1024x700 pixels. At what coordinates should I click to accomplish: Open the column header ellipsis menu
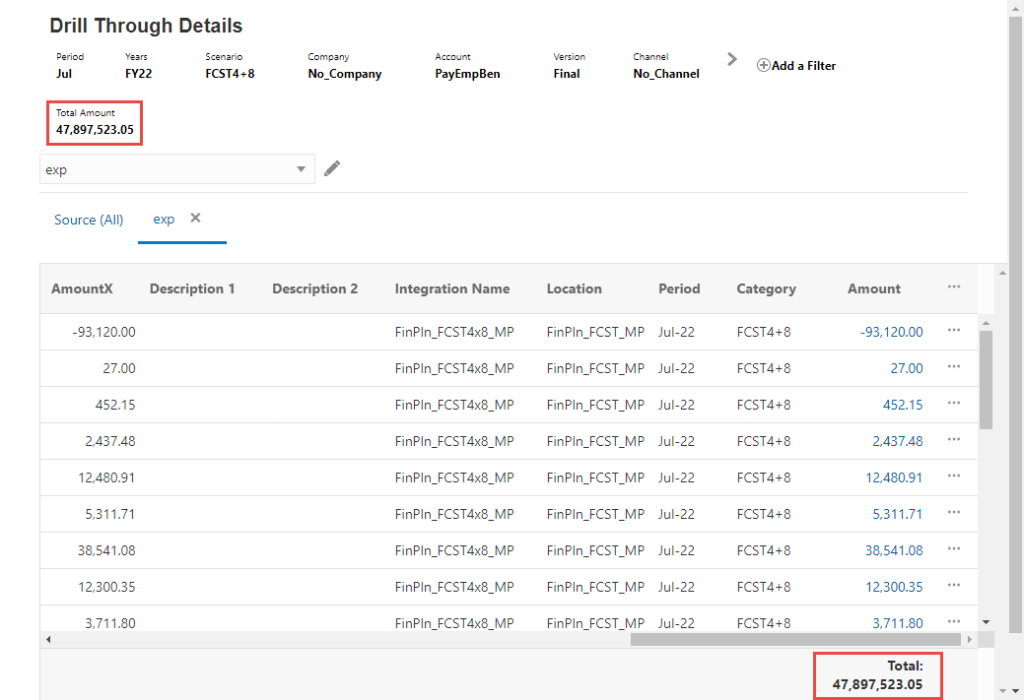953,287
